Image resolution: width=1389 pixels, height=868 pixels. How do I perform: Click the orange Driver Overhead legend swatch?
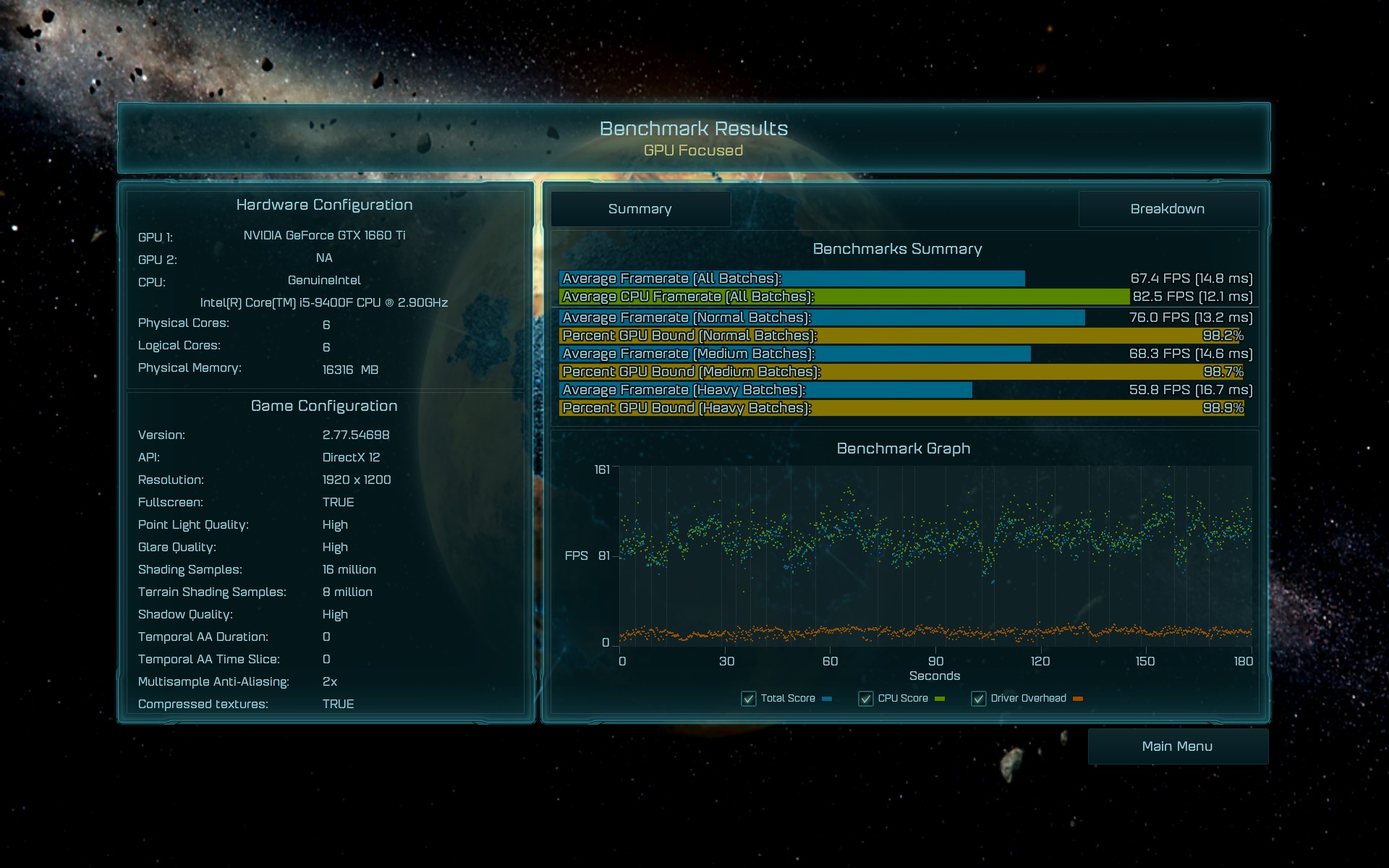(x=1078, y=699)
